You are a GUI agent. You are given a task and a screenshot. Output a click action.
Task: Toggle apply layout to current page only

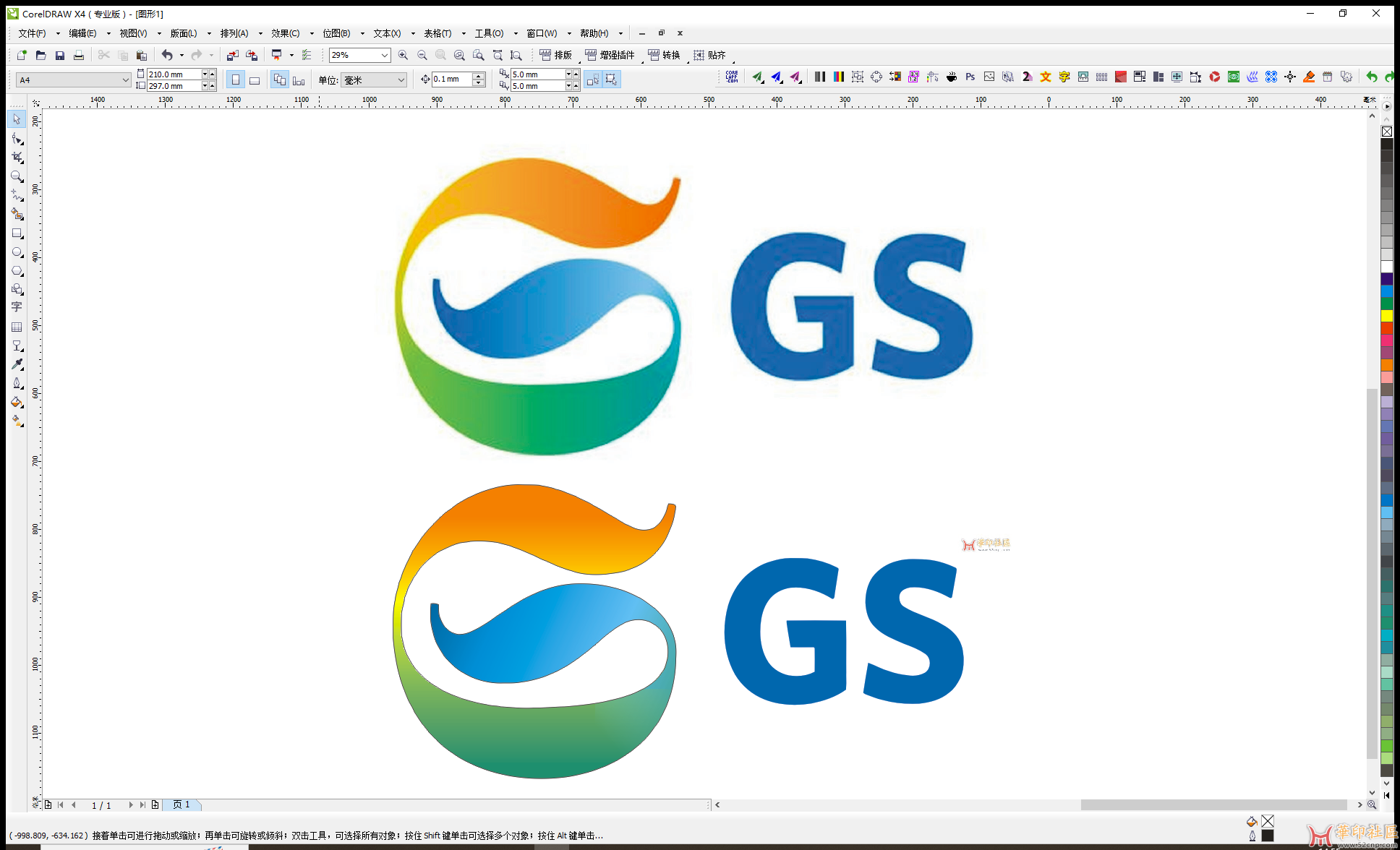(299, 80)
